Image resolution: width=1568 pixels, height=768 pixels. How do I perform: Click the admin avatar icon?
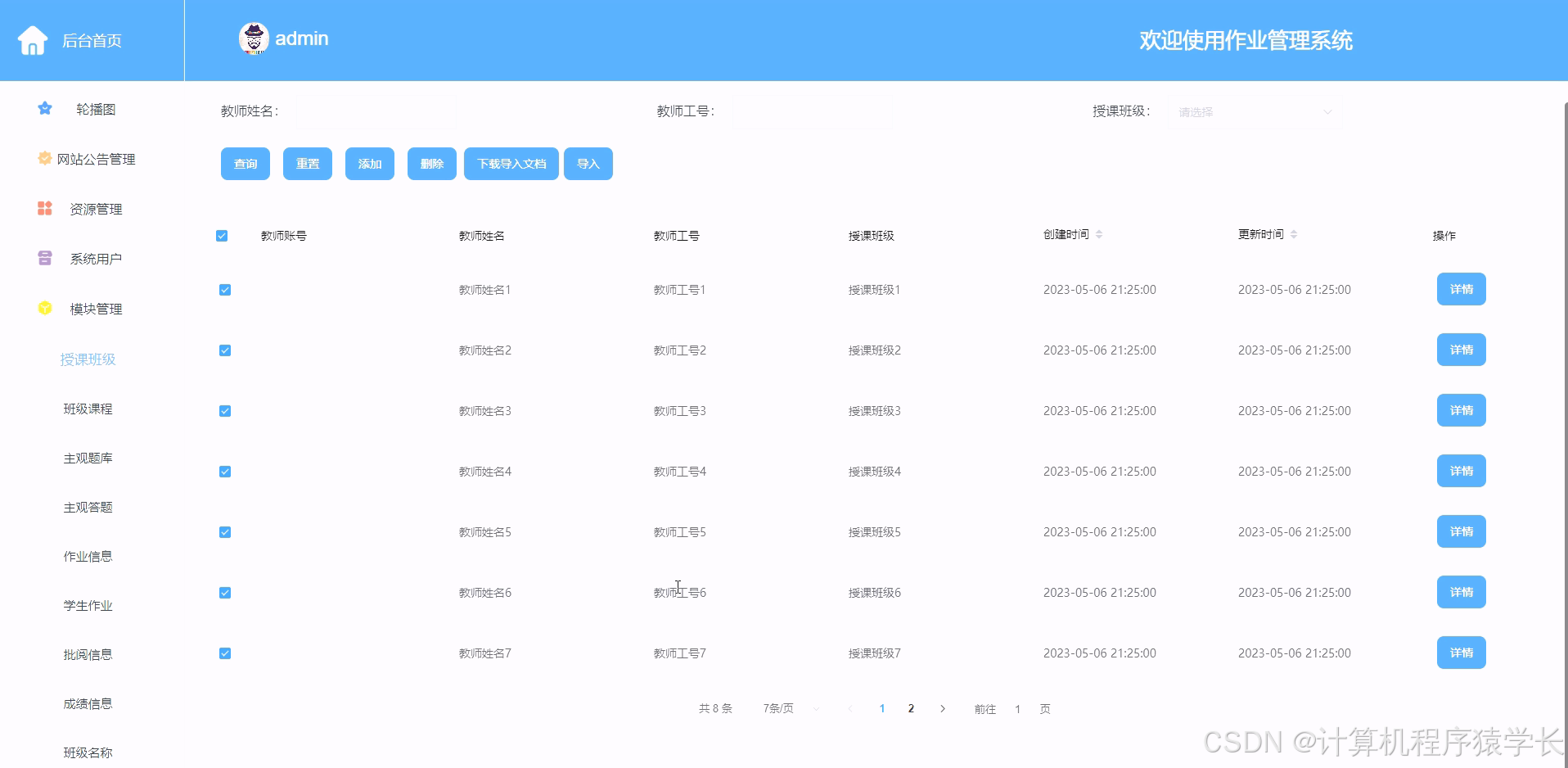click(254, 38)
